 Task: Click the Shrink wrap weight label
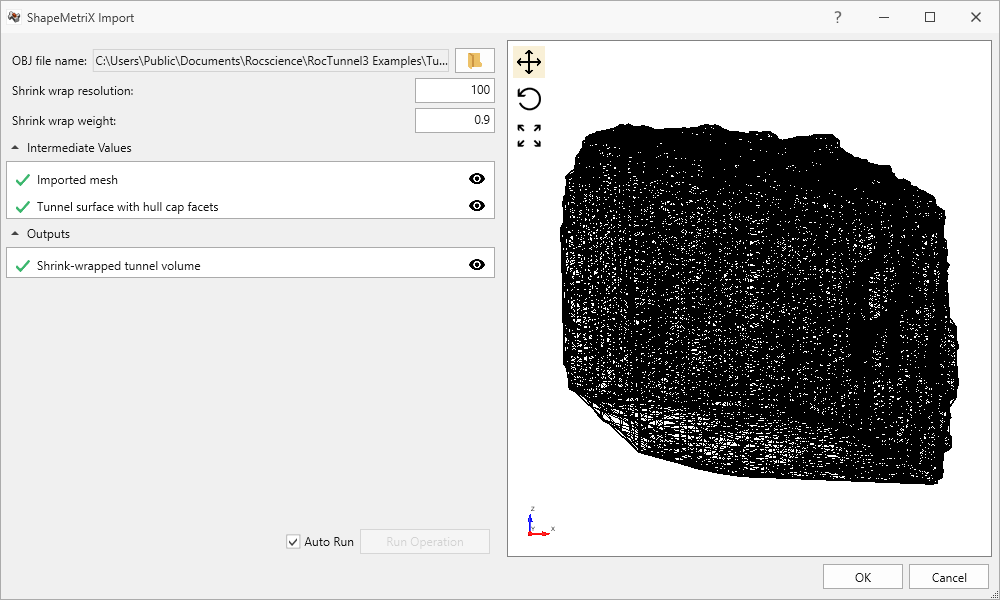(x=64, y=121)
